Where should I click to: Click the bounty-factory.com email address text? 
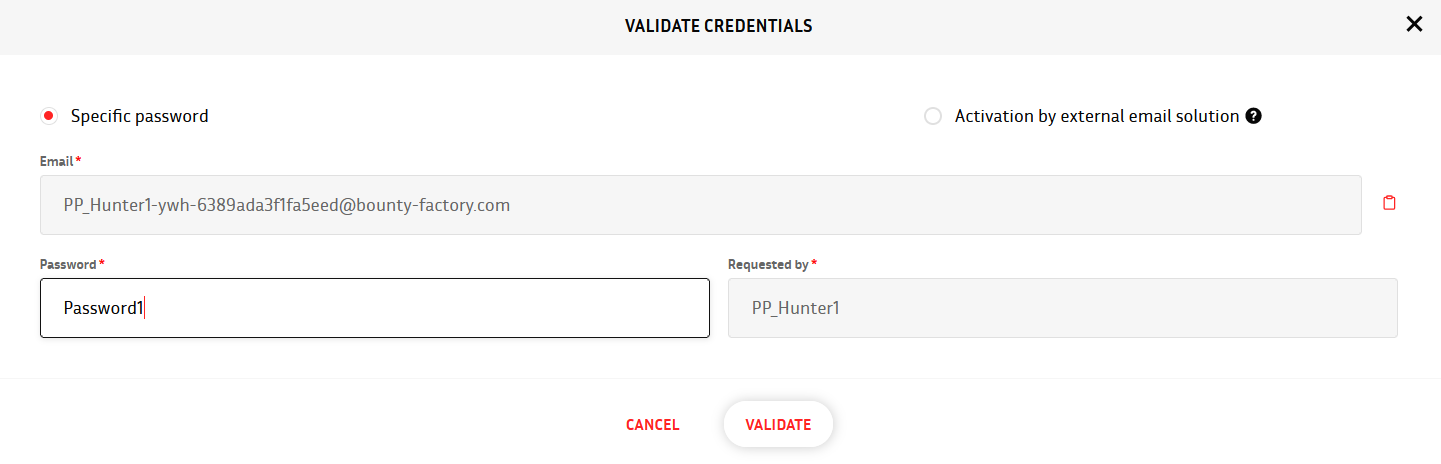pos(287,205)
